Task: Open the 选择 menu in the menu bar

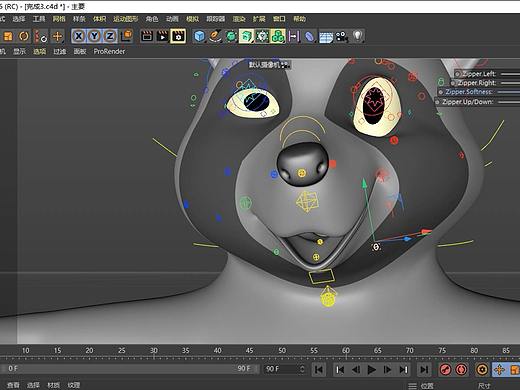Action: tap(19, 19)
